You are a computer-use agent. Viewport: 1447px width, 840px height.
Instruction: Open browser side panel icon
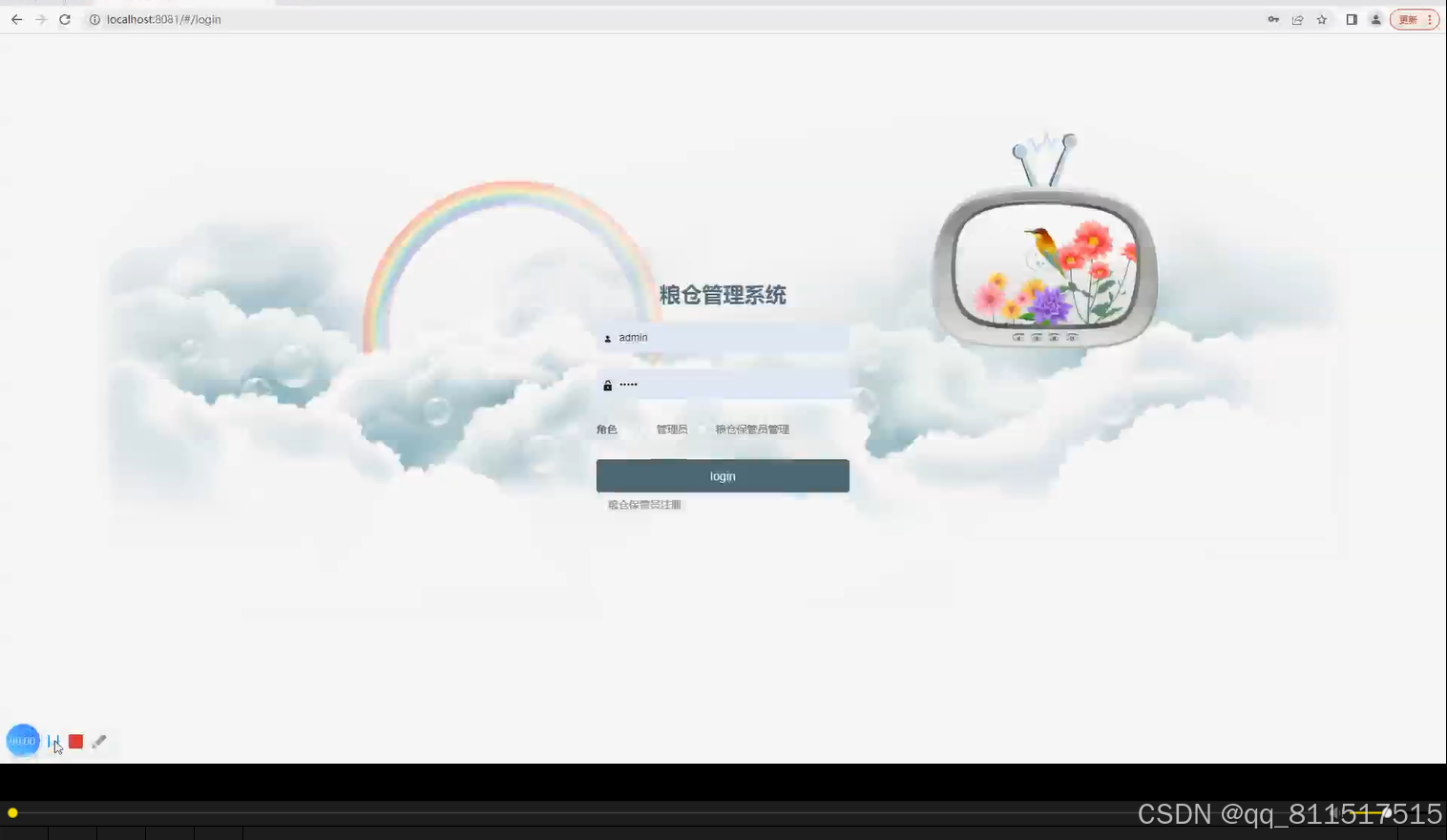click(1352, 19)
